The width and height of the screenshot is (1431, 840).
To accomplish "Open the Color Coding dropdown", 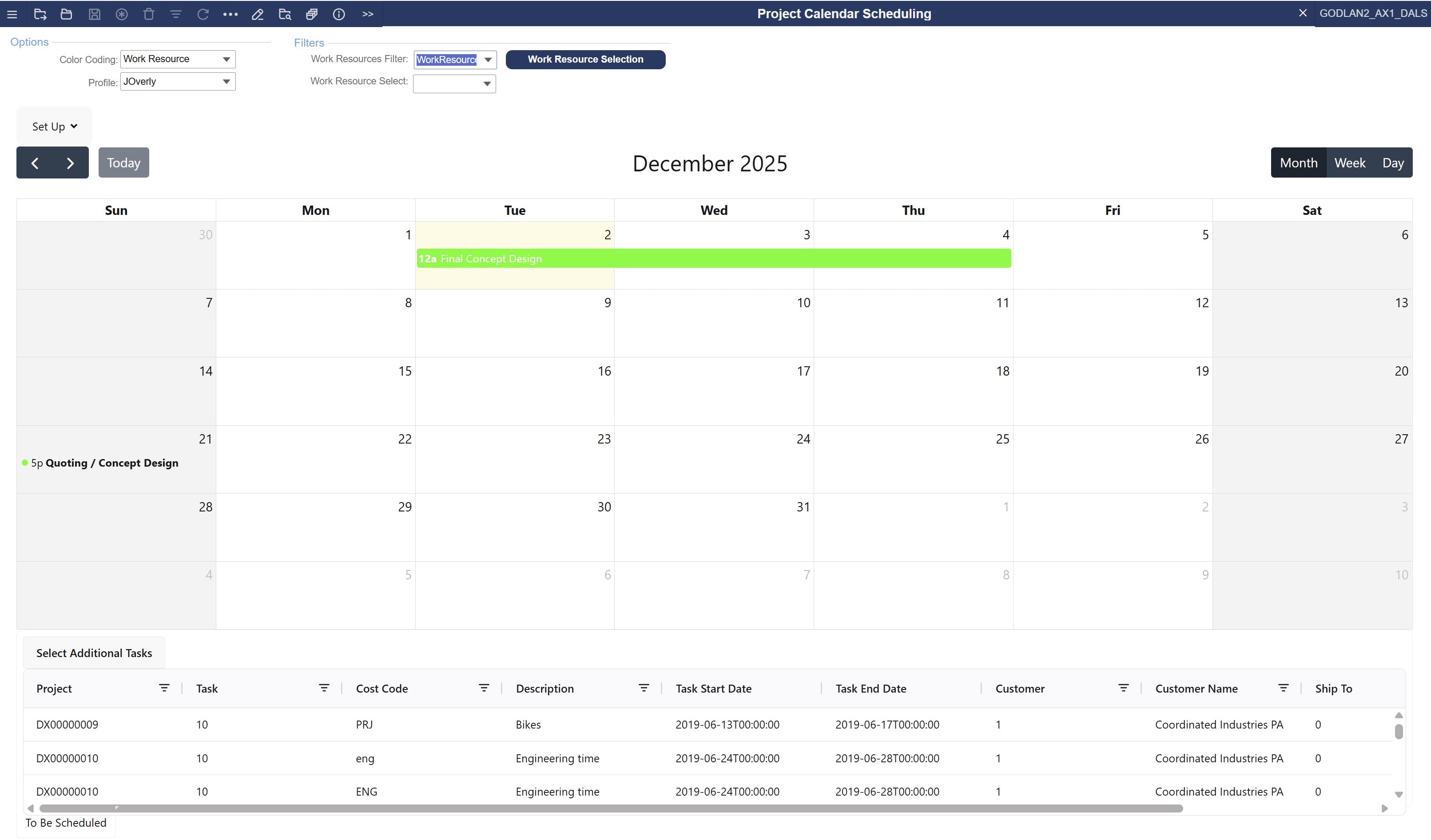I will tap(178, 59).
